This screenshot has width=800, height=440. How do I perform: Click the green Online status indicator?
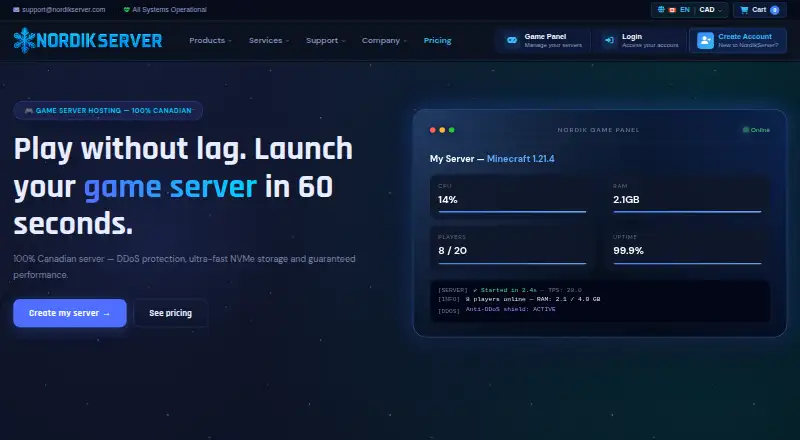point(756,130)
